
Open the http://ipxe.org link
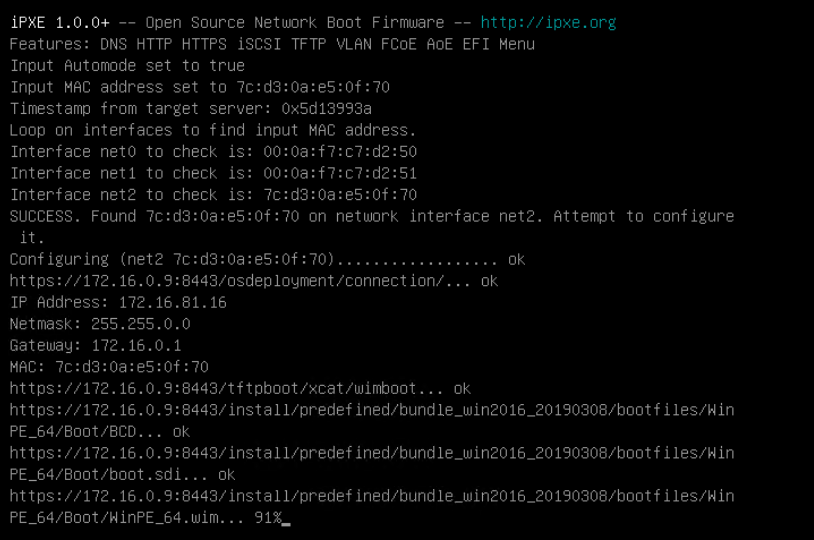coord(548,23)
